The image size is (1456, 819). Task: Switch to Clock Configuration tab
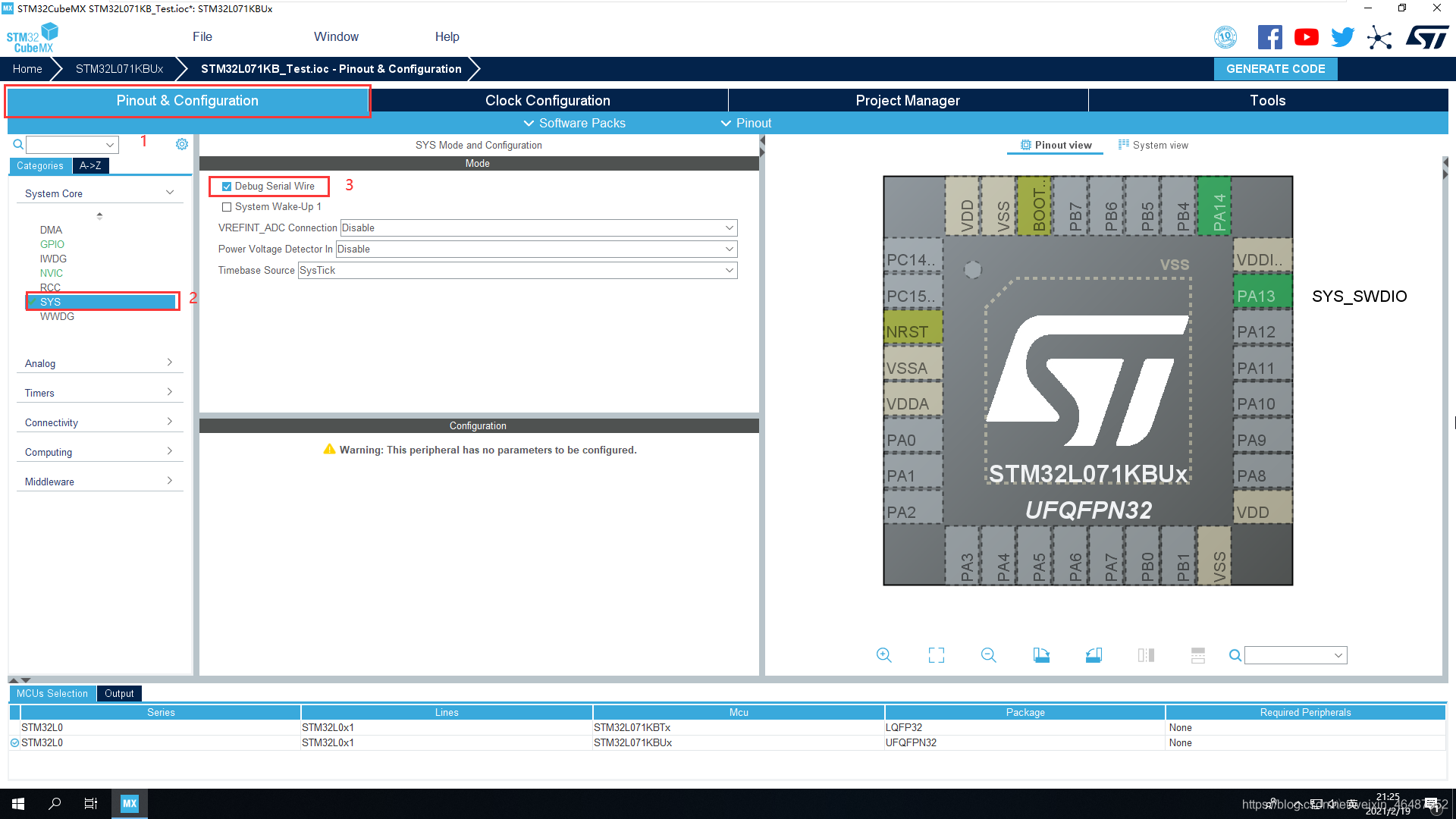548,101
